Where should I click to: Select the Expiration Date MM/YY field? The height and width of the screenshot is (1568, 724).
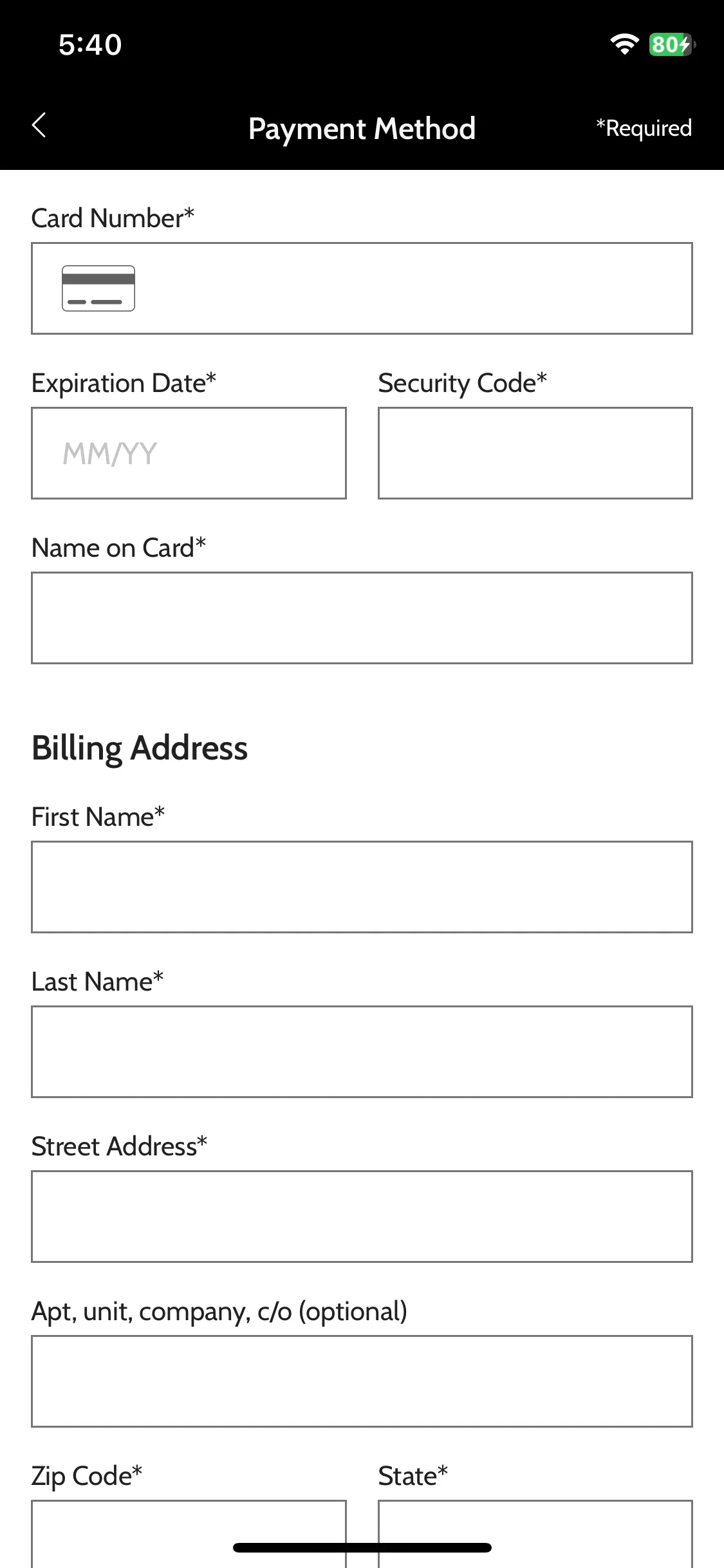point(189,453)
